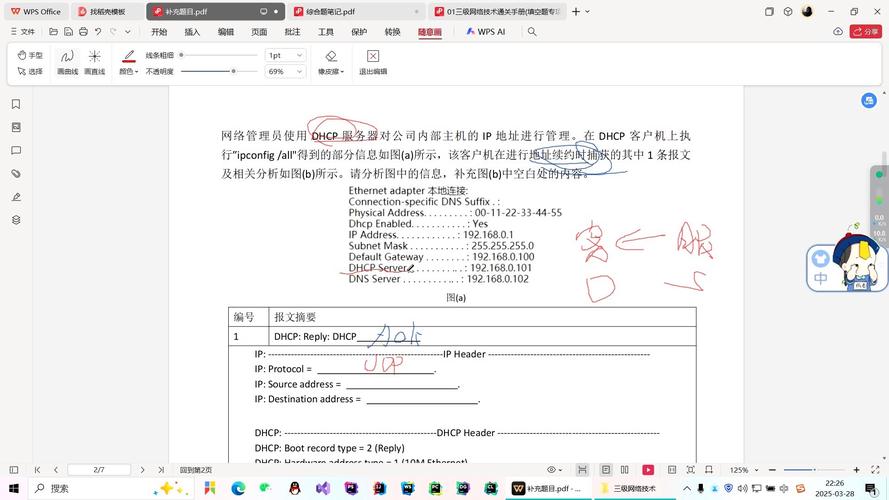Toggle single page view mode

[x=606, y=470]
